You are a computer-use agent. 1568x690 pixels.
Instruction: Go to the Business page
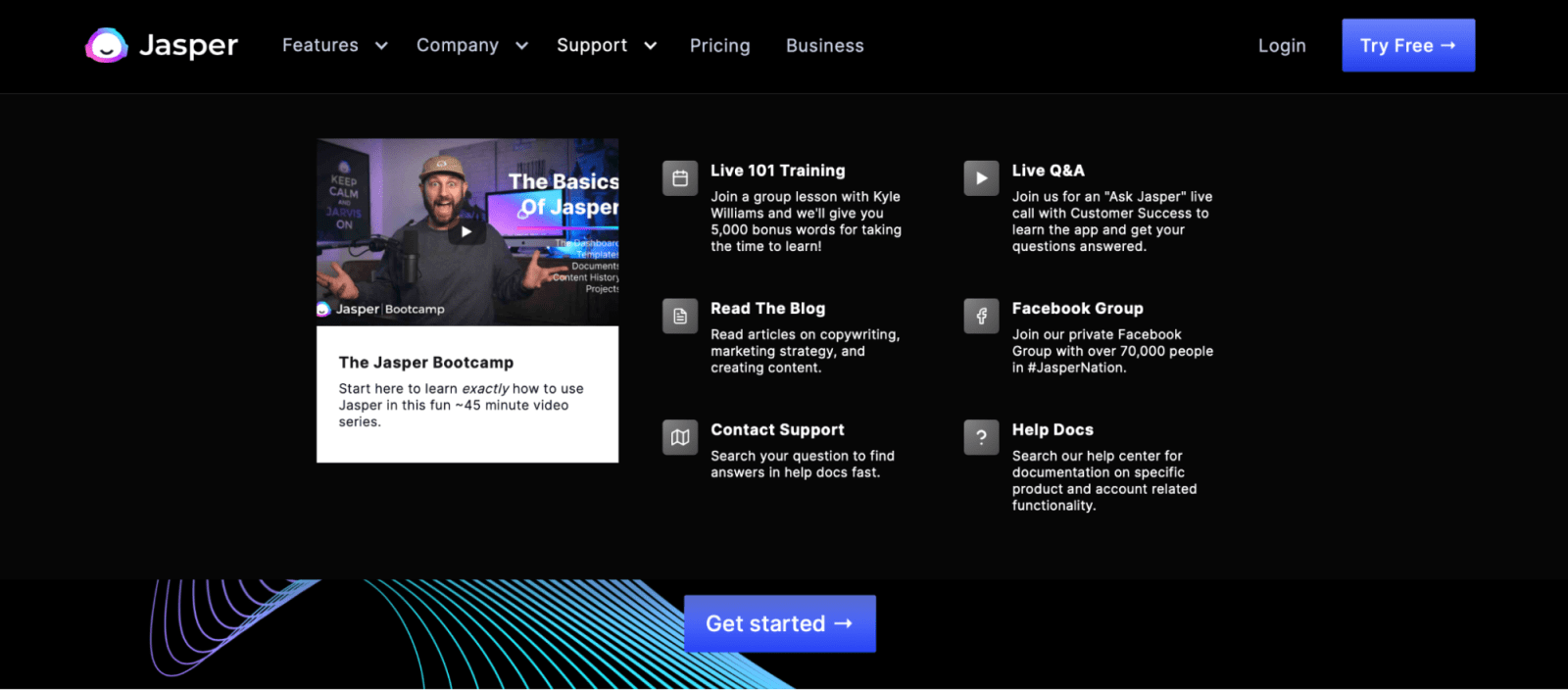pyautogui.click(x=824, y=46)
